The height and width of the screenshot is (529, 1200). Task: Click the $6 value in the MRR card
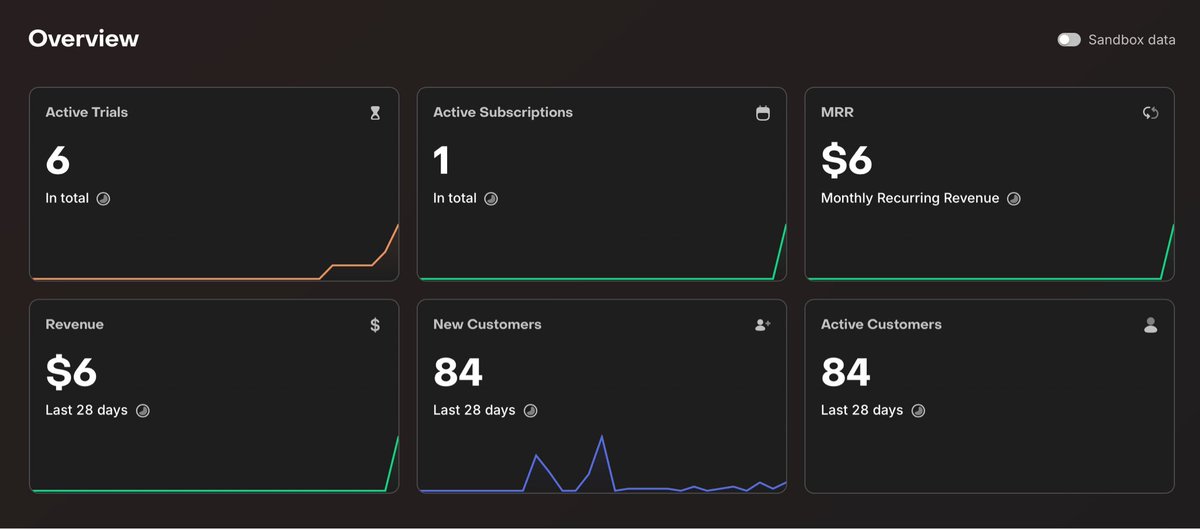click(847, 161)
